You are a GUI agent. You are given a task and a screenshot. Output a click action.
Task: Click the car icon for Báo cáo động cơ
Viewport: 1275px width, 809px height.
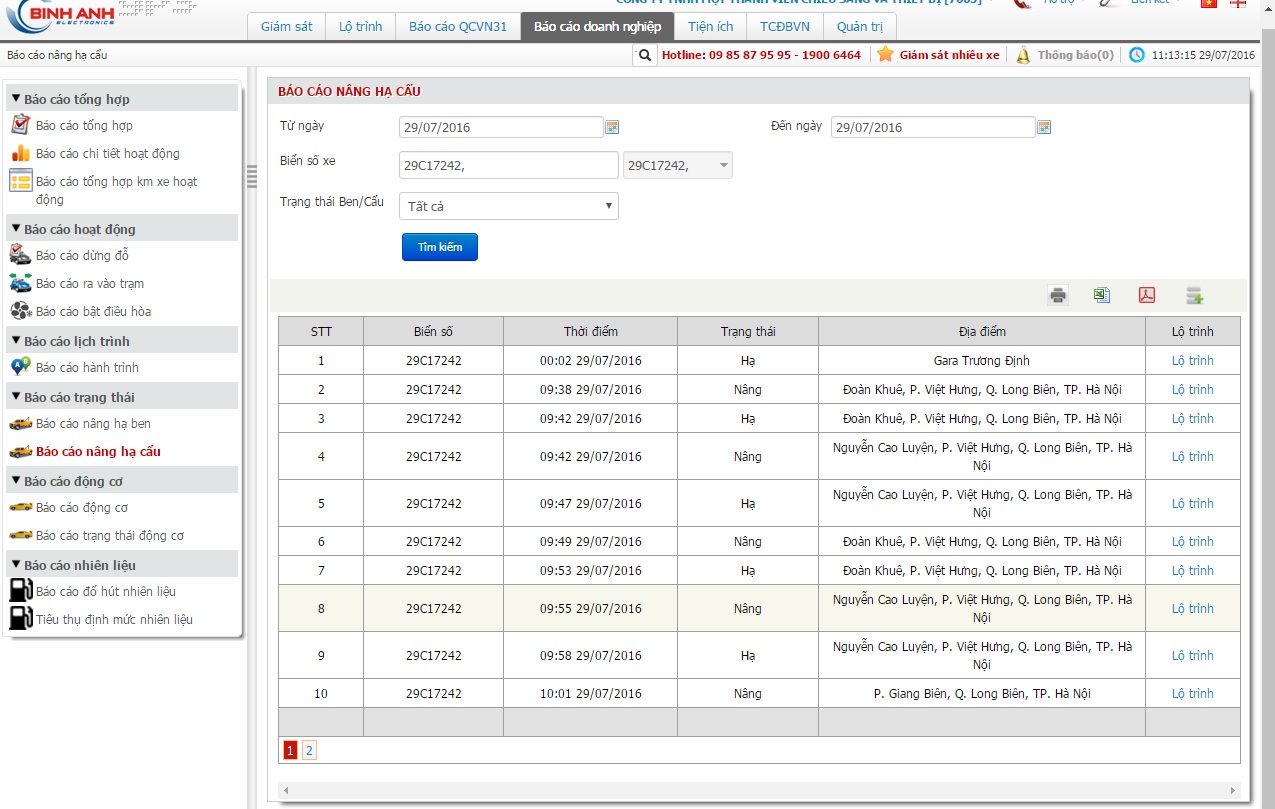(x=20, y=508)
